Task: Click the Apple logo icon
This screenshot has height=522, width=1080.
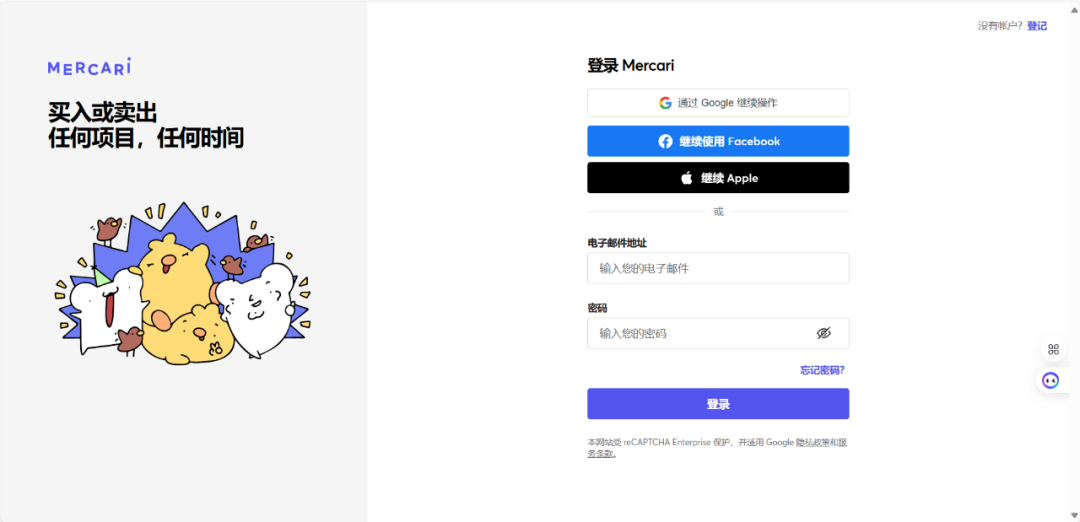Action: click(x=686, y=178)
